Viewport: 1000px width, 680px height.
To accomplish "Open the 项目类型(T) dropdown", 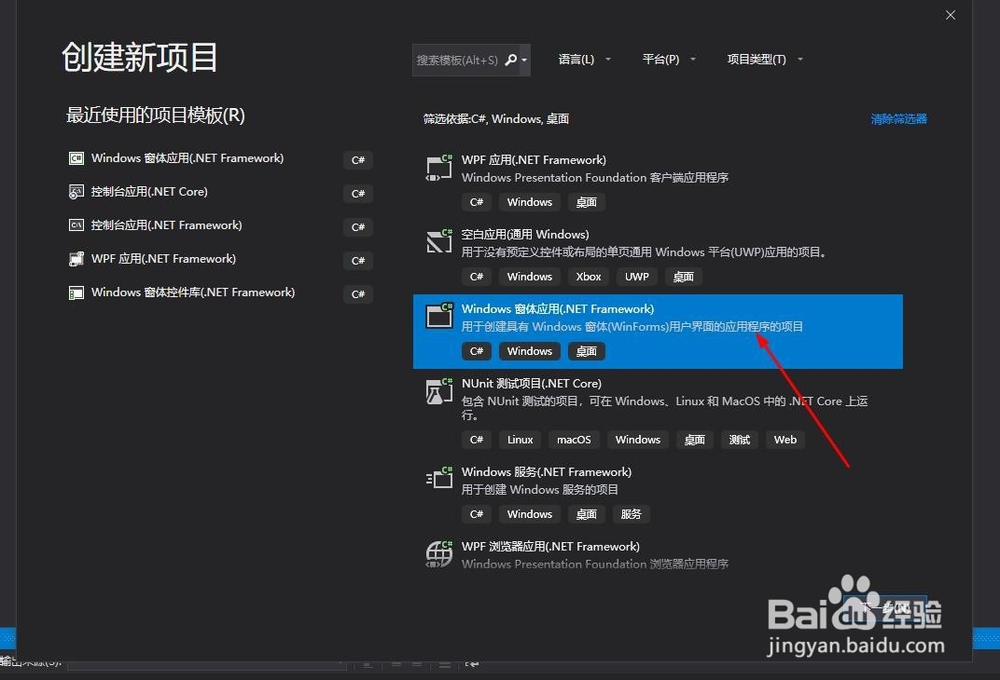I will tap(760, 59).
